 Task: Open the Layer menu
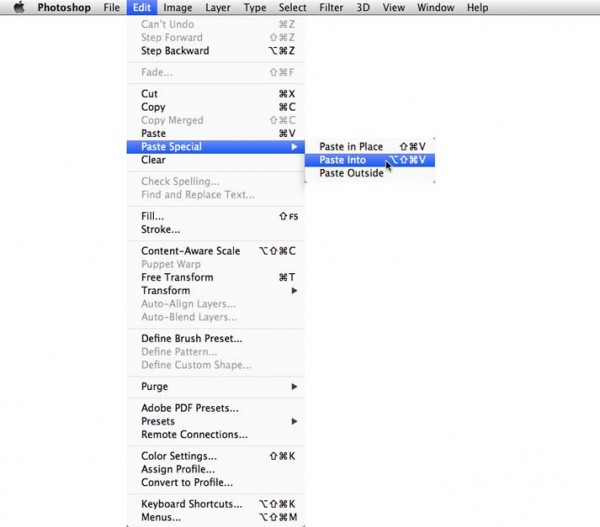218,7
